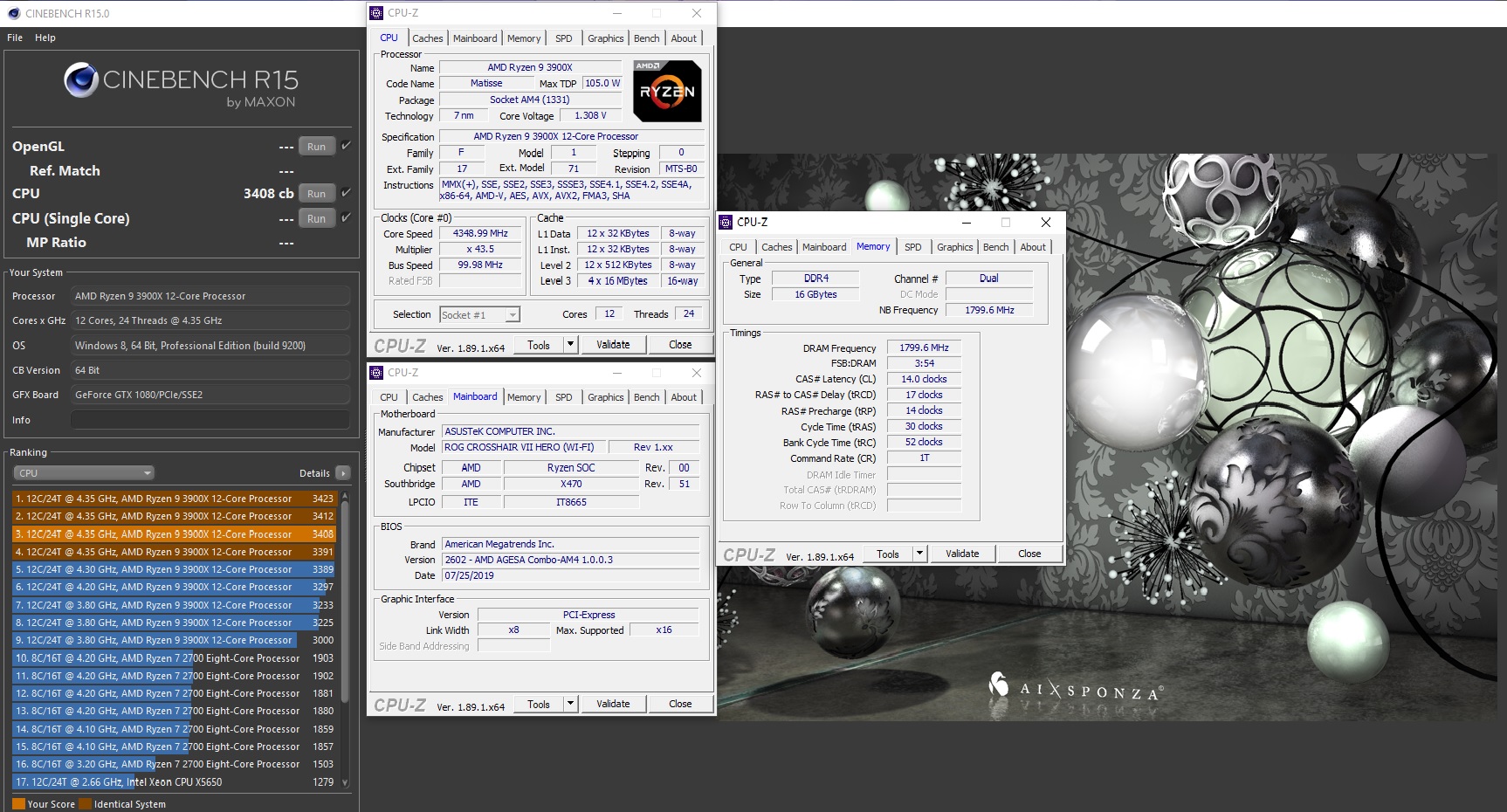Run the CPU Single Core benchmark
Viewport: 1507px width, 812px height.
316,218
